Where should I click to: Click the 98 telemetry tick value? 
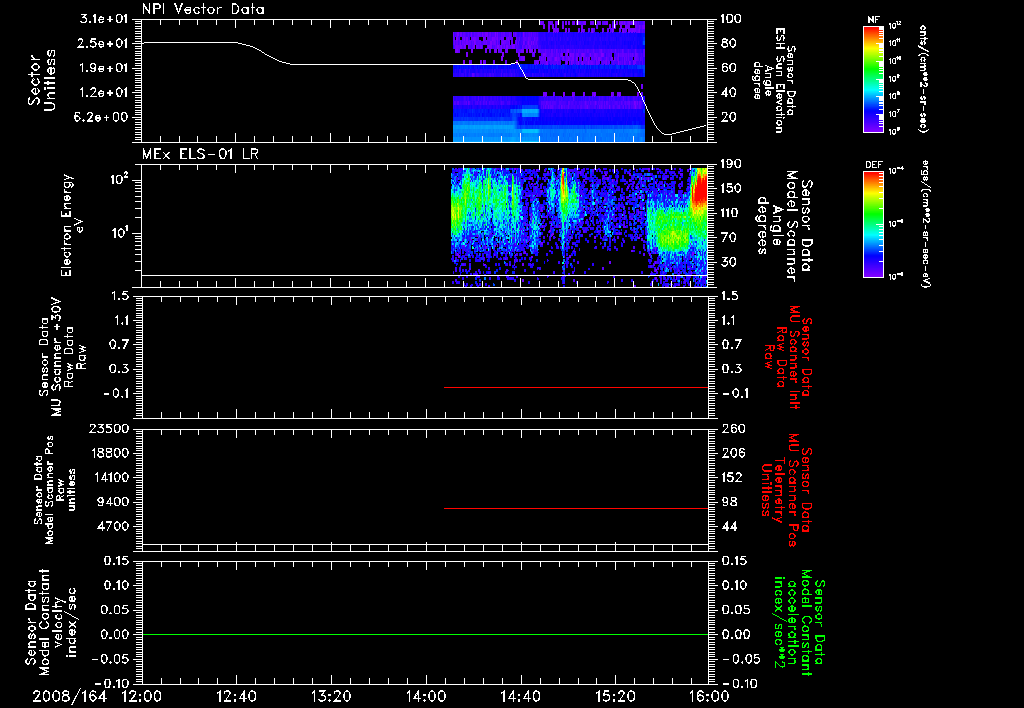coord(729,502)
